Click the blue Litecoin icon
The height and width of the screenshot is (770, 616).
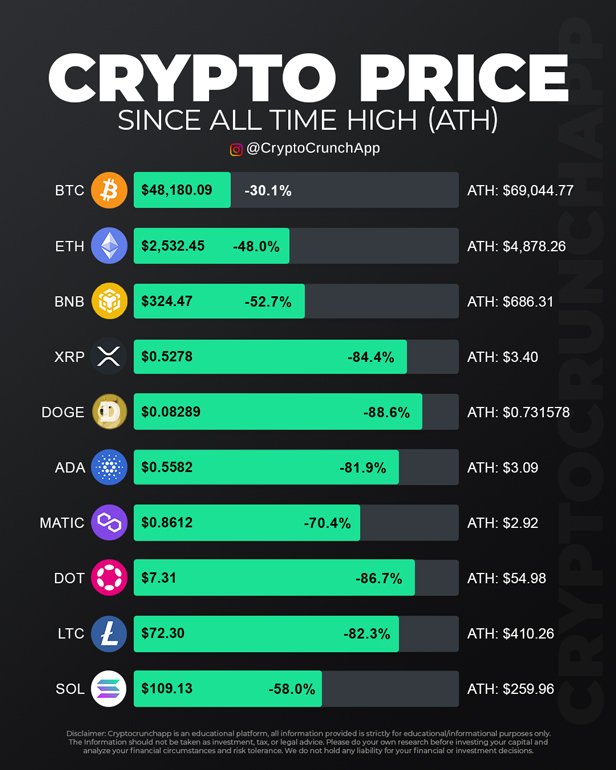click(109, 633)
